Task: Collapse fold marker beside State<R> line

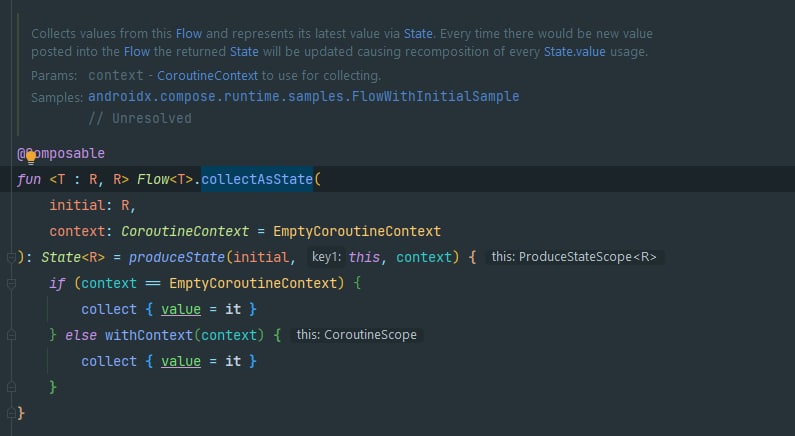Action: point(9,258)
